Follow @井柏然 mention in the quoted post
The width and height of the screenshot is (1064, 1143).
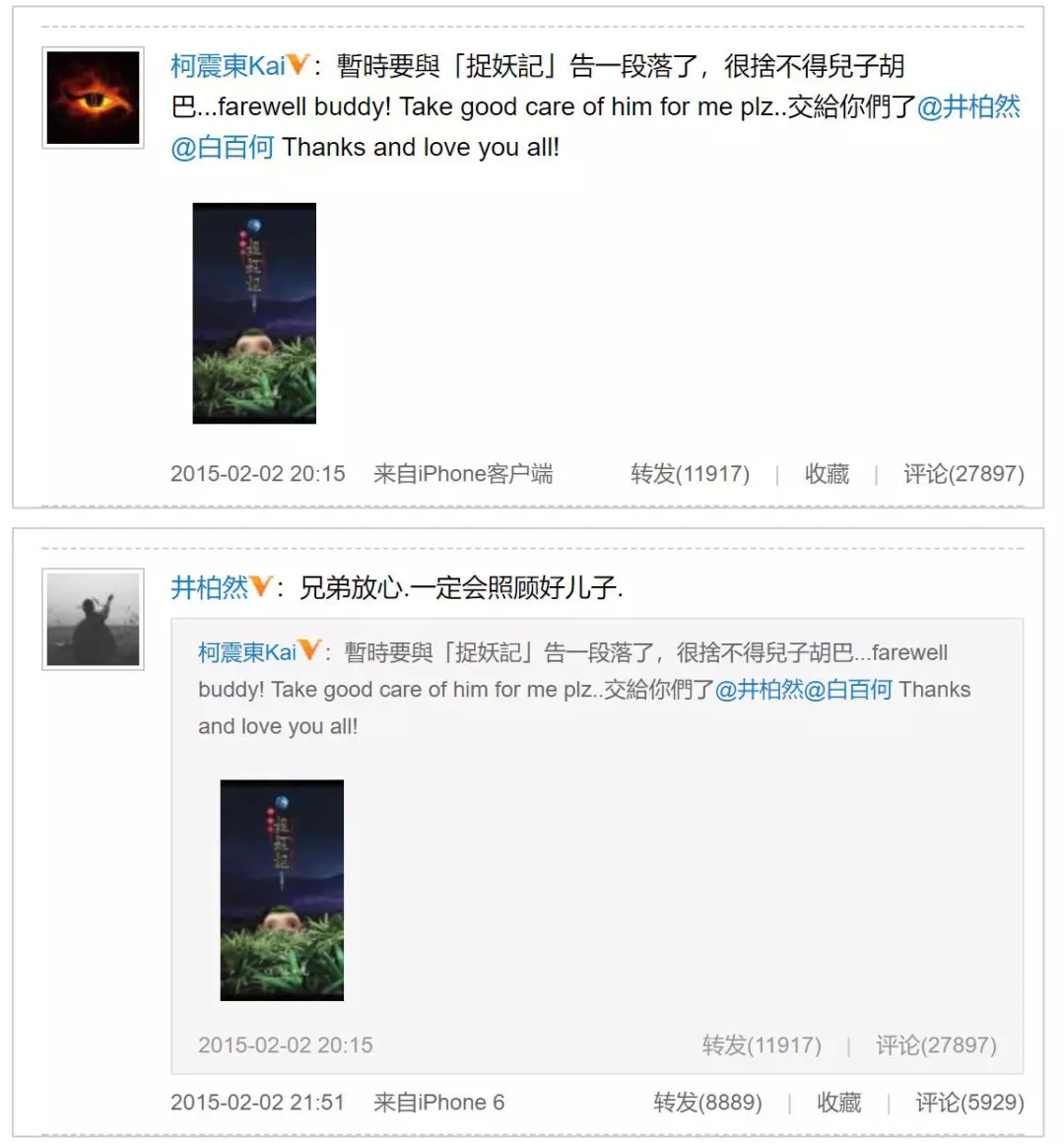tap(760, 690)
